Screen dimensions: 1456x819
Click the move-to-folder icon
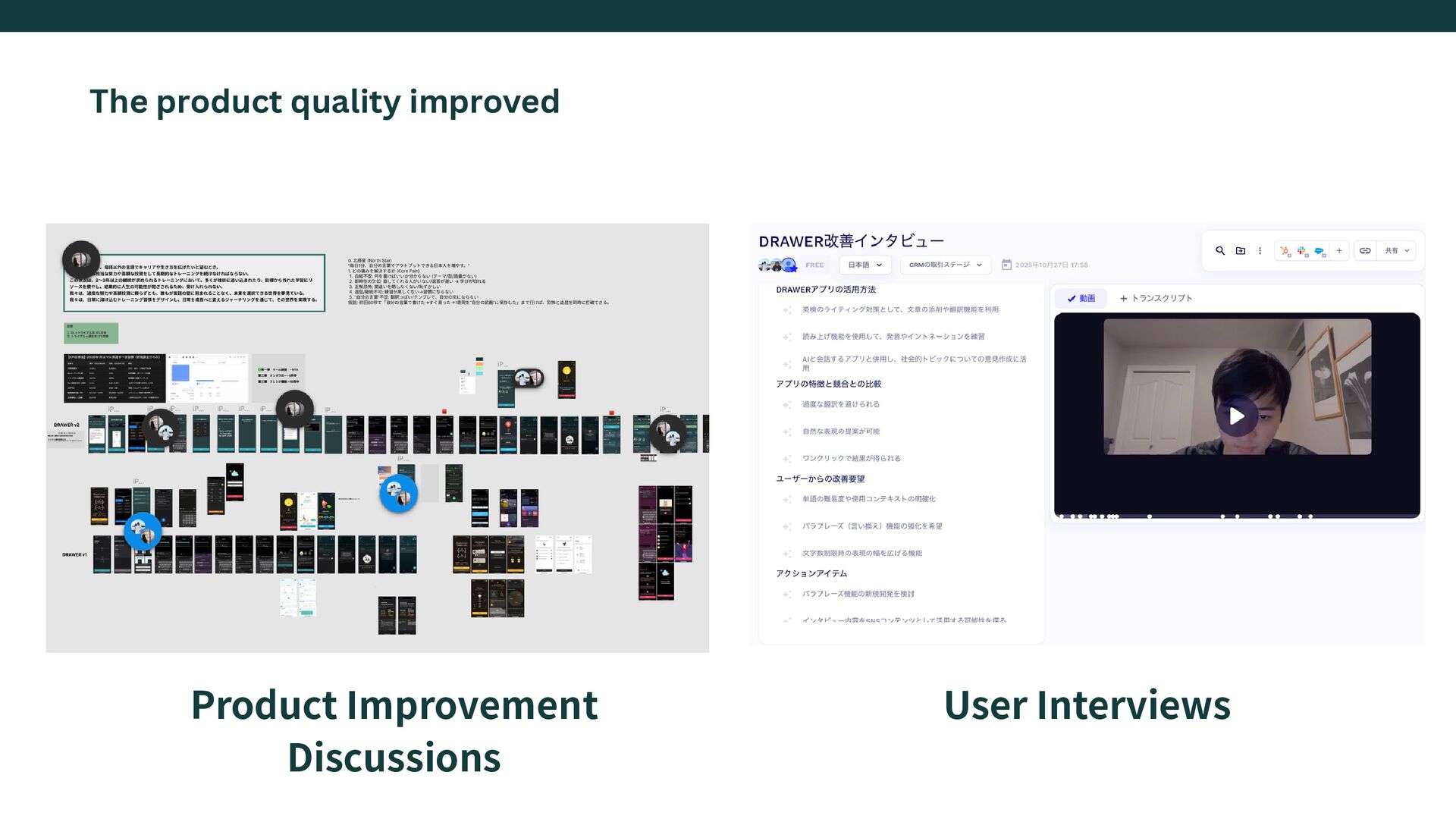coord(1241,251)
